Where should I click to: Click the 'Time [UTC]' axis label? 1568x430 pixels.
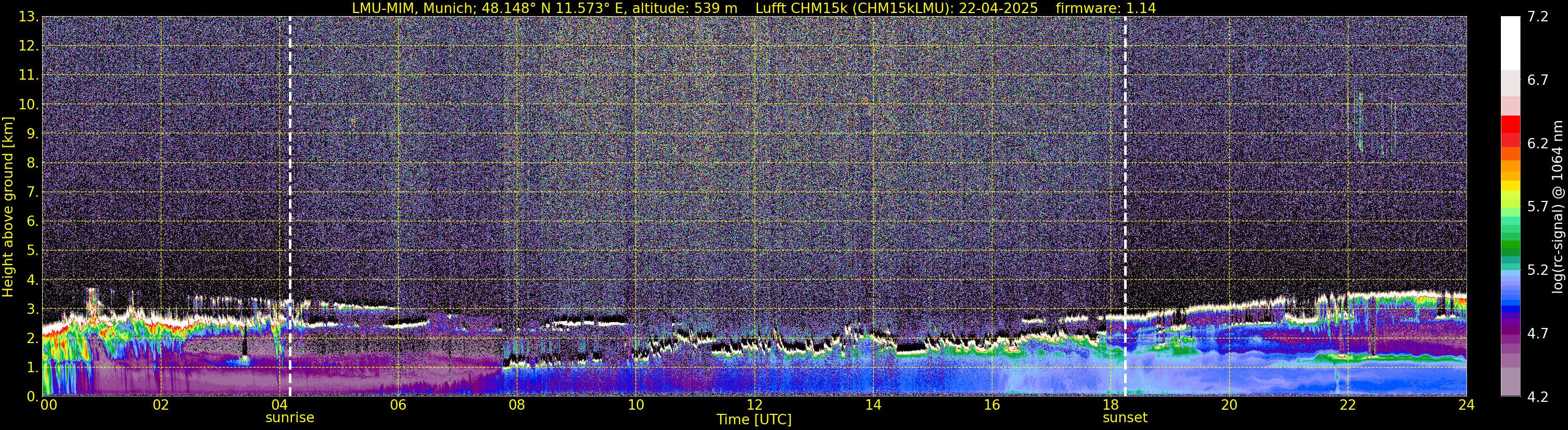click(754, 420)
